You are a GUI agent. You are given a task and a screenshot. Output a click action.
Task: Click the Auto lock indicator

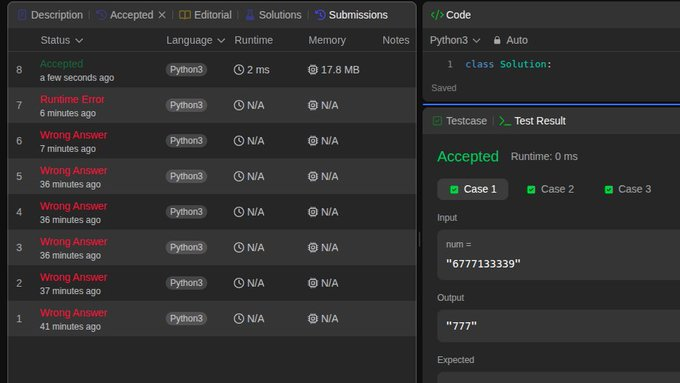click(x=510, y=40)
